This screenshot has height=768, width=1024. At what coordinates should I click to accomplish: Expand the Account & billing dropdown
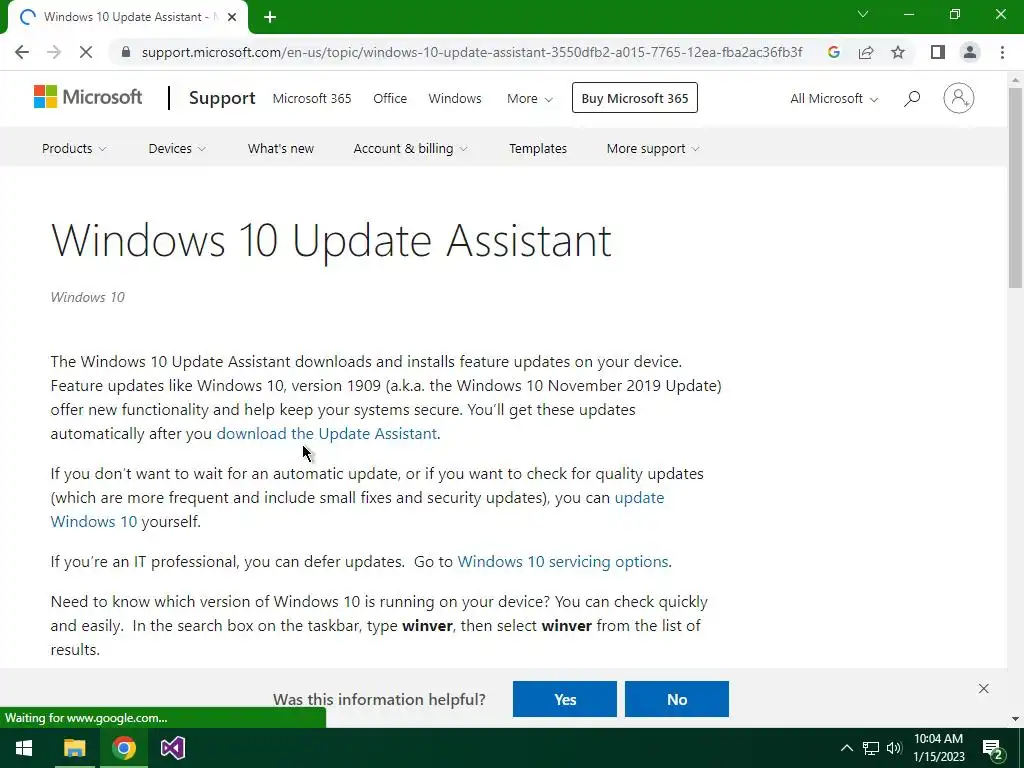point(410,148)
